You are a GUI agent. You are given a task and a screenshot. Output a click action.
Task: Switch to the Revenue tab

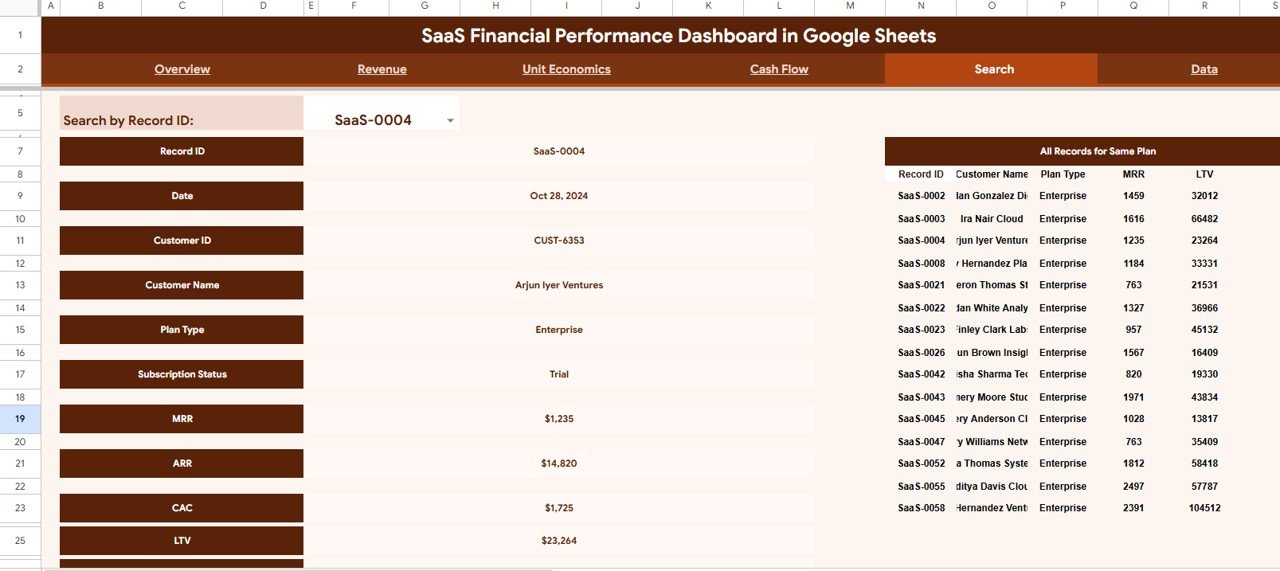(382, 69)
